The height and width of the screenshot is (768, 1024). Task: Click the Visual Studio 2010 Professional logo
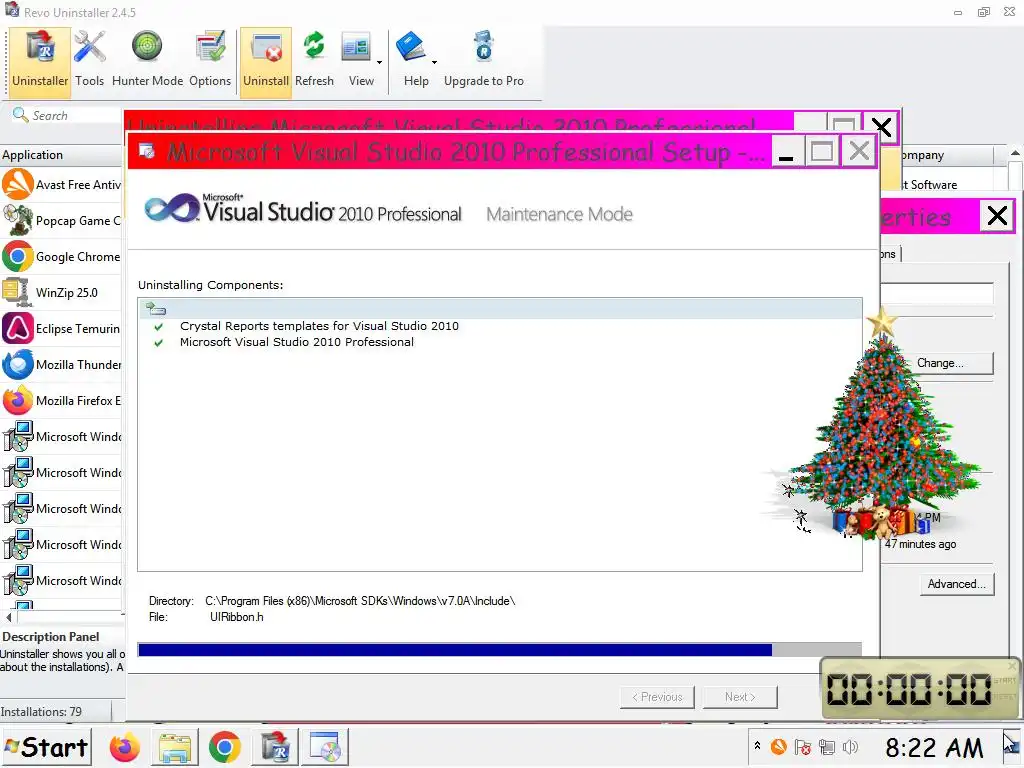[x=303, y=210]
